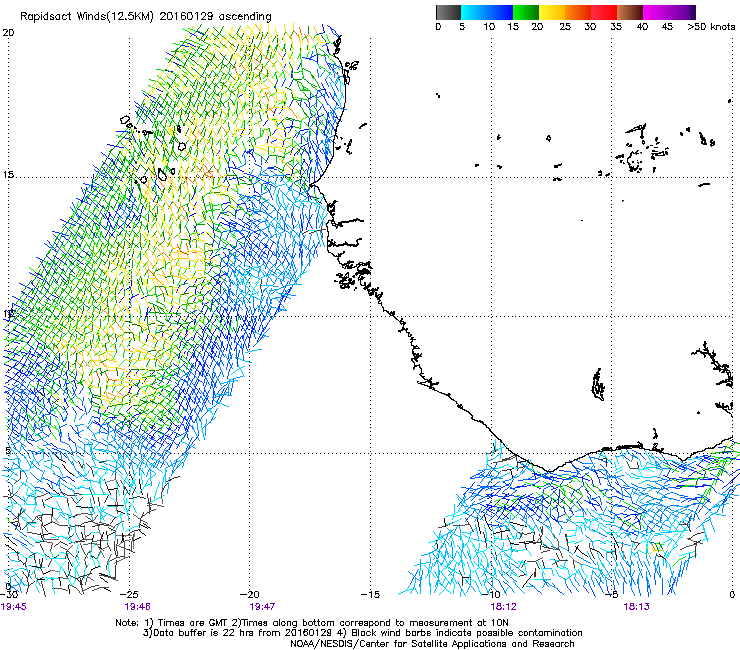The image size is (740, 650).
Task: Select the yellow 20-25 knots legend swatch
Action: 552,12
